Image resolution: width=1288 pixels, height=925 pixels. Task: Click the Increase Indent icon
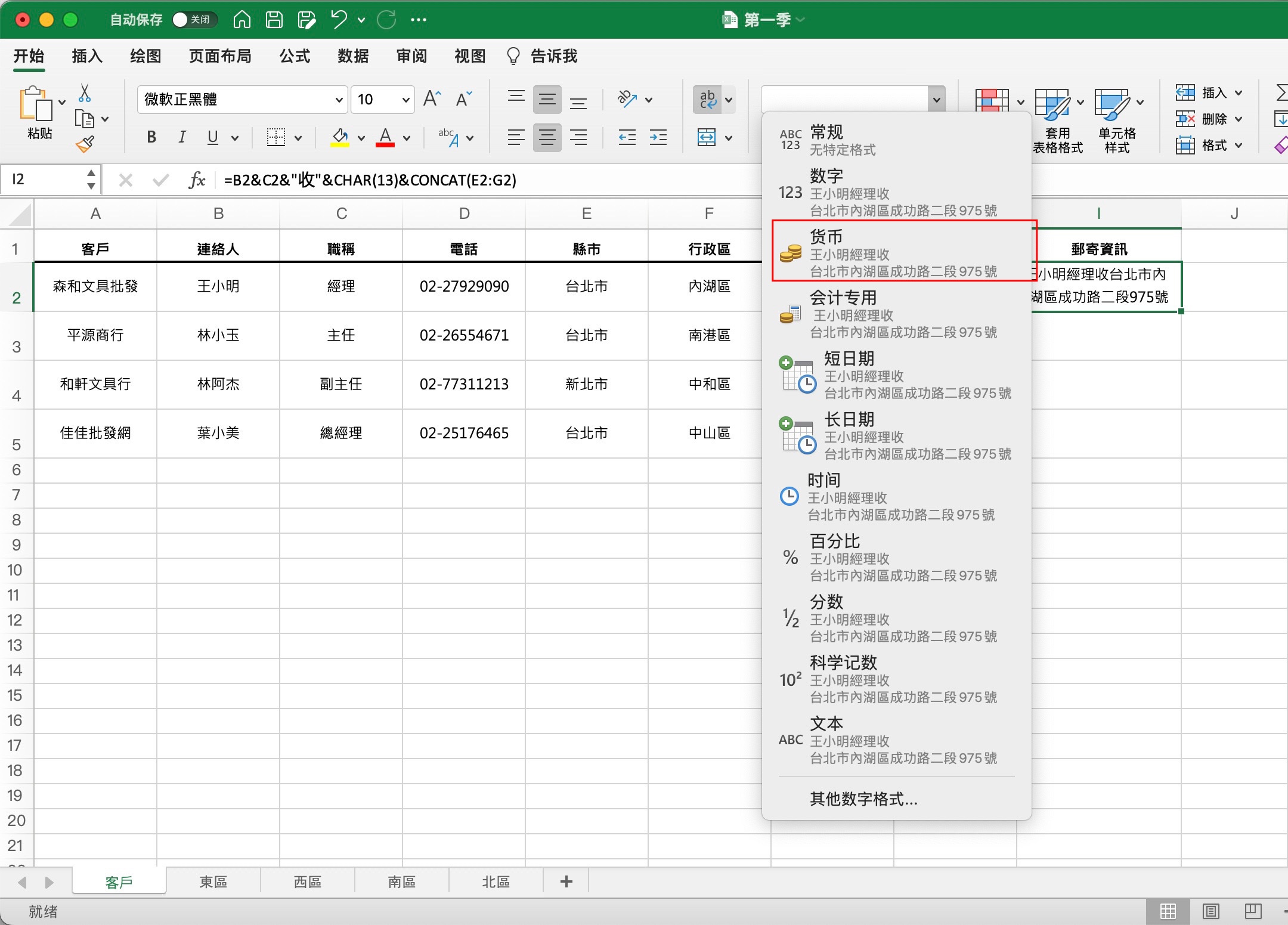pyautogui.click(x=658, y=138)
